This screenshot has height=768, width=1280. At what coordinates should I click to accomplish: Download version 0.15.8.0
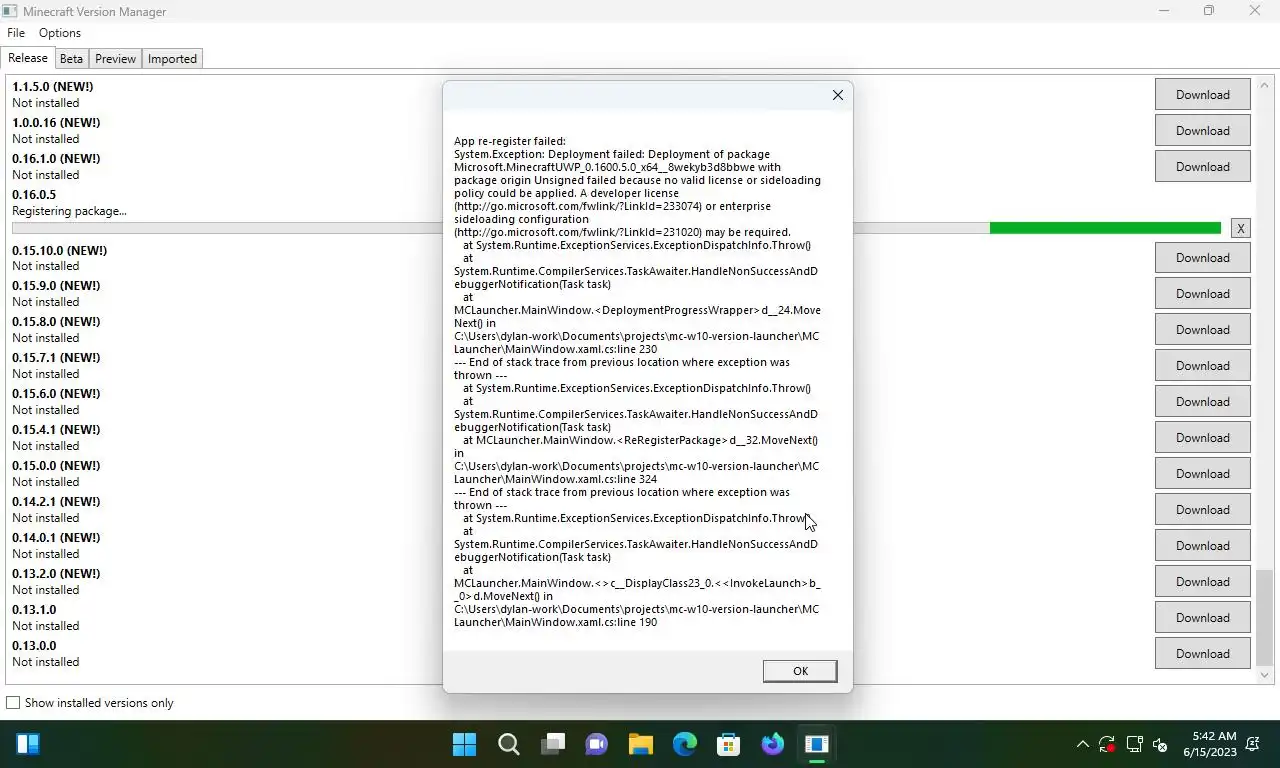tap(1203, 330)
